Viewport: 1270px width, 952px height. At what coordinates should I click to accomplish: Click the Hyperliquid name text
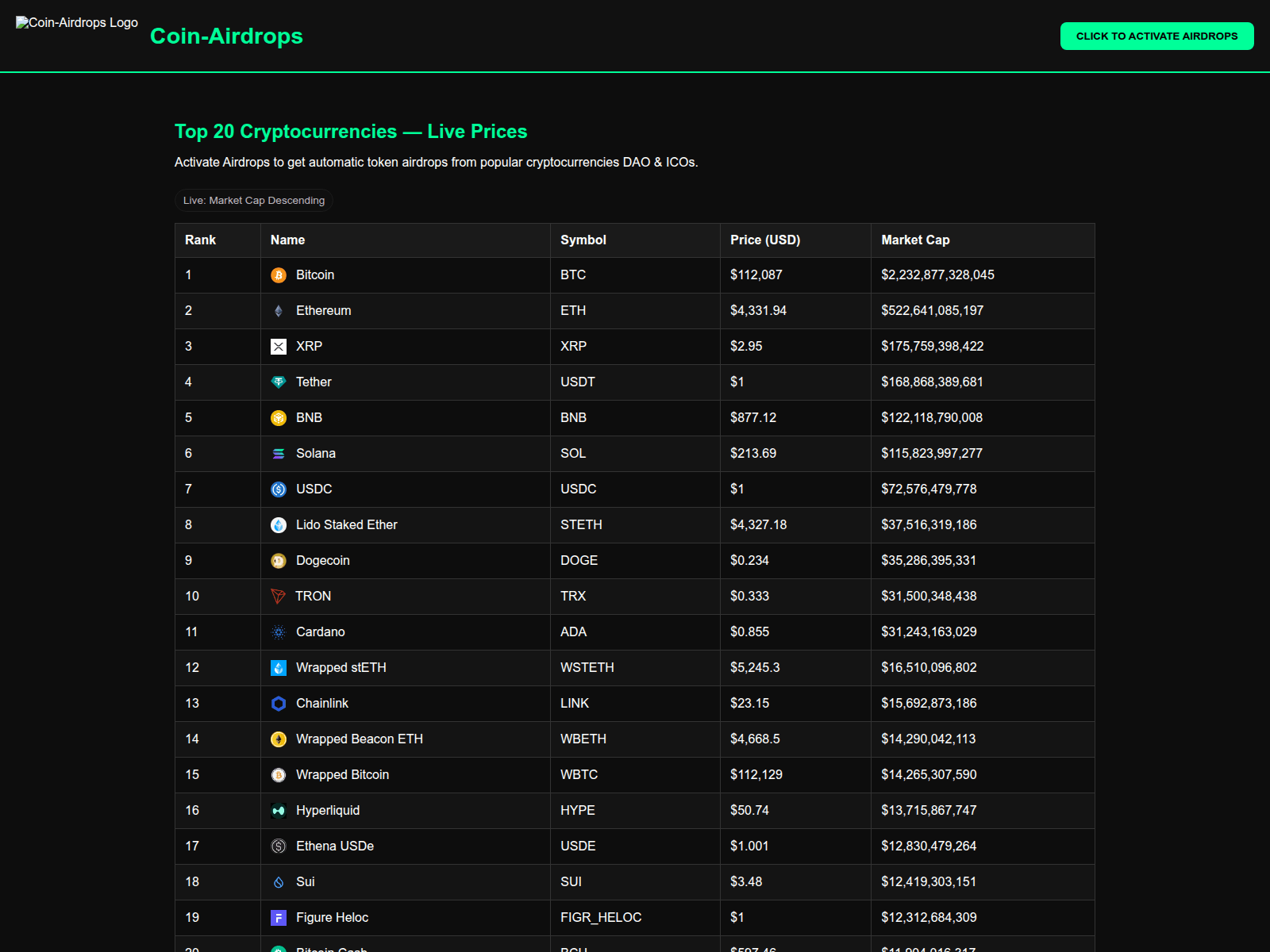(x=328, y=810)
